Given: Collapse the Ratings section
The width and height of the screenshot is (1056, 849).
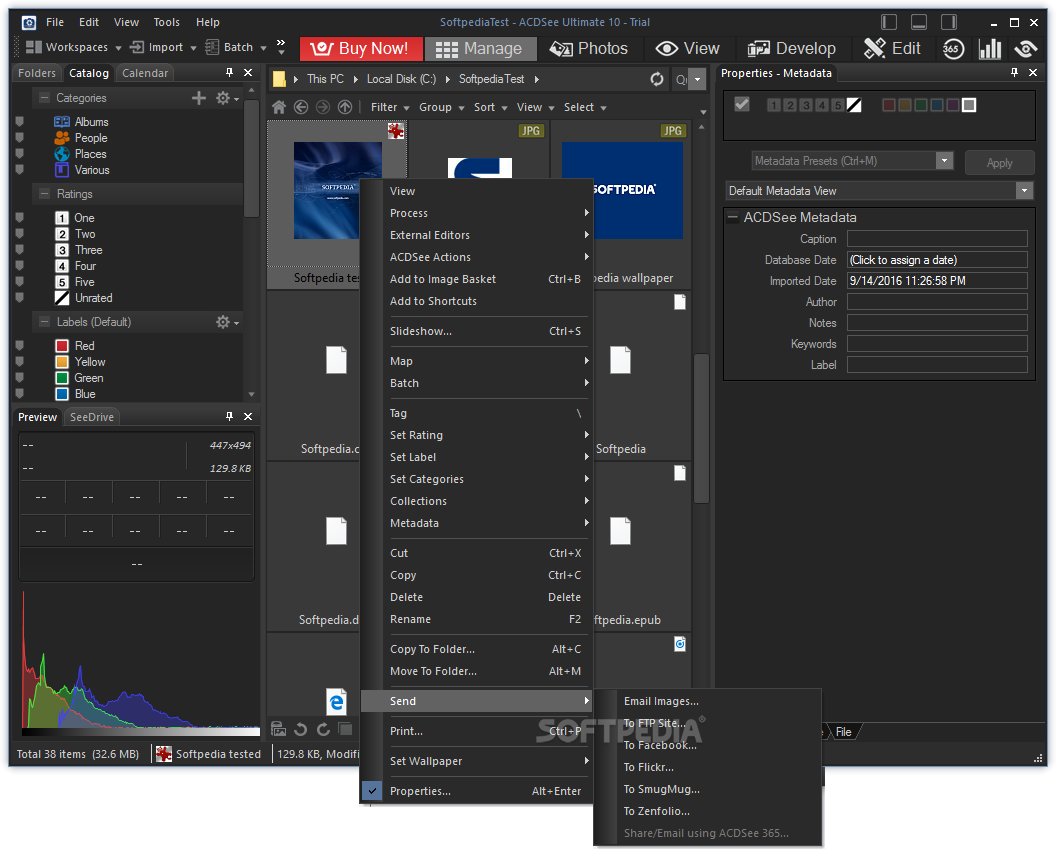Looking at the screenshot, I should click(44, 194).
